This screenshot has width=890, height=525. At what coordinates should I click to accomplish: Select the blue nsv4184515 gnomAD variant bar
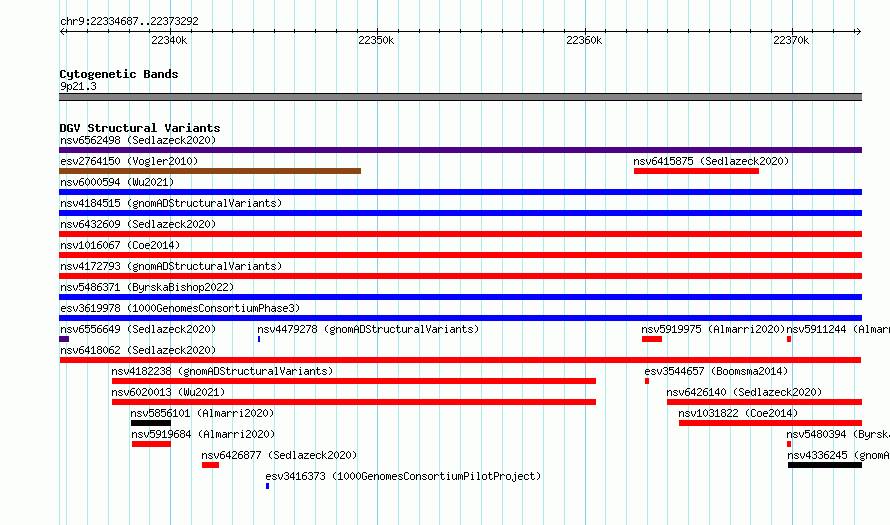tap(460, 213)
